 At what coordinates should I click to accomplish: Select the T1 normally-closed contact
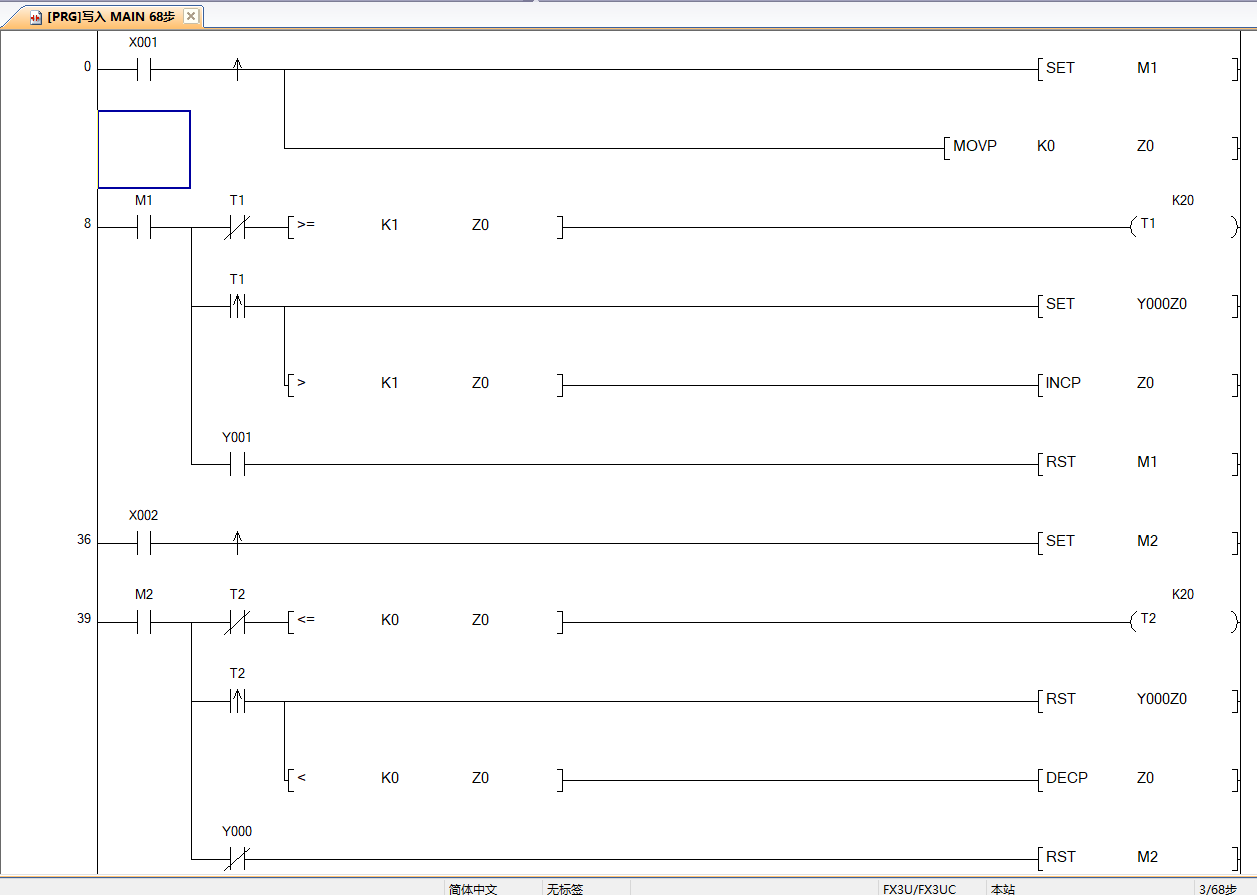tap(237, 227)
